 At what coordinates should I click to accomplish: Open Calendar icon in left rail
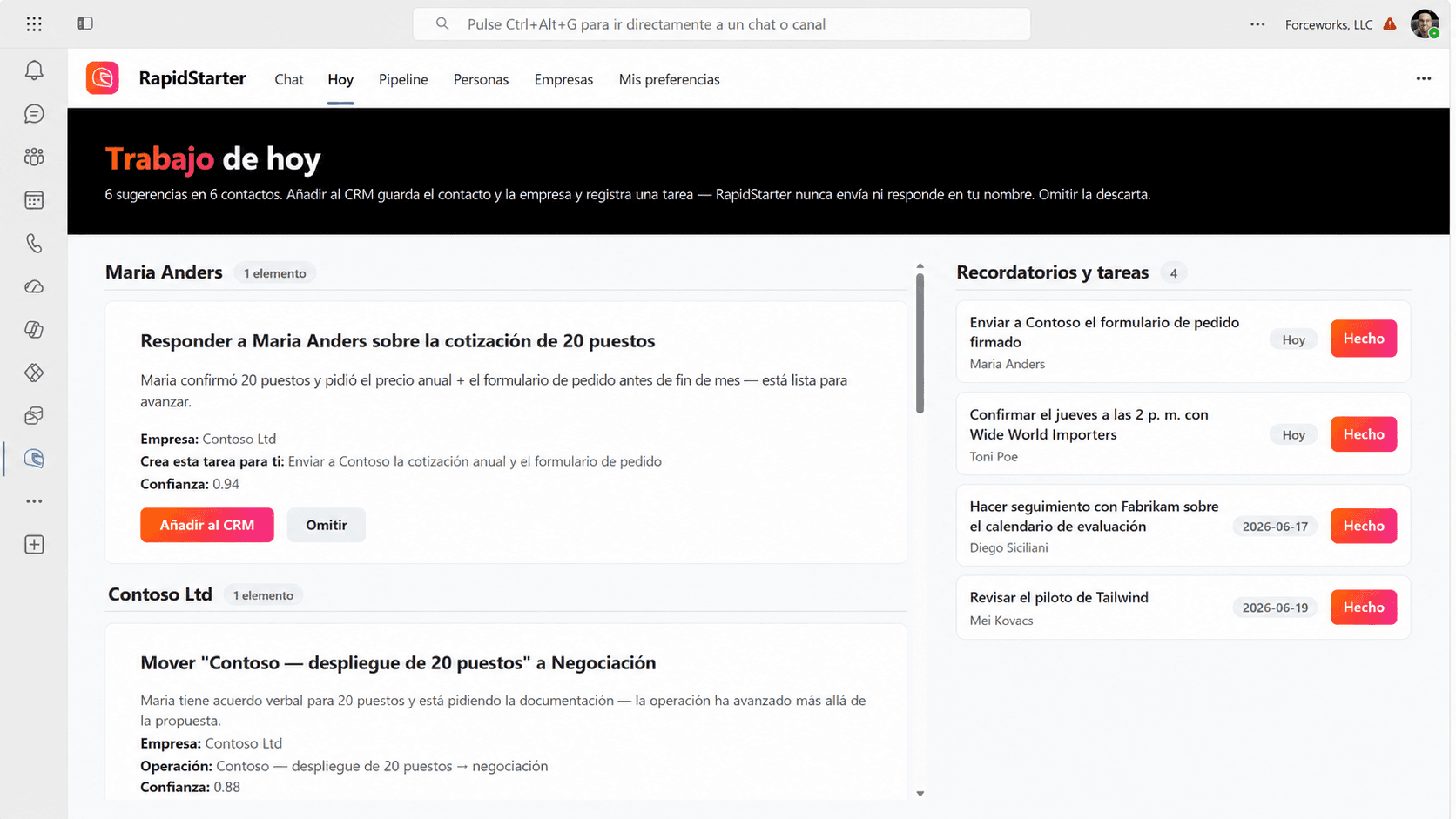point(34,200)
